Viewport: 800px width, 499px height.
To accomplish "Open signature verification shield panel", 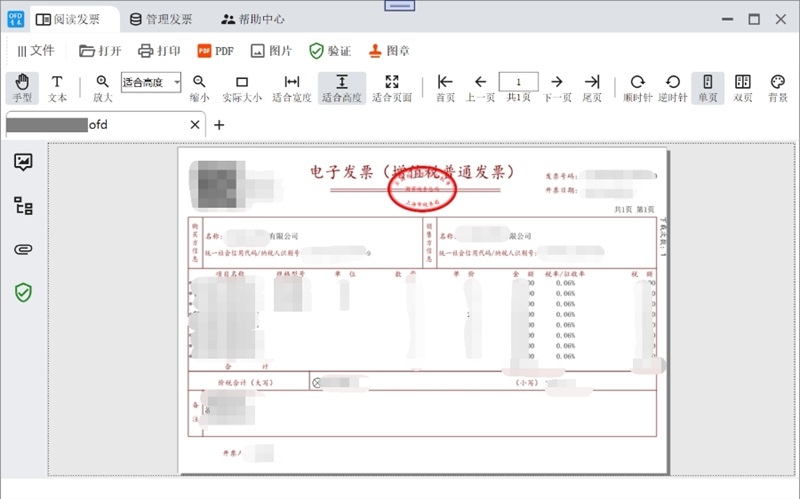I will point(23,292).
